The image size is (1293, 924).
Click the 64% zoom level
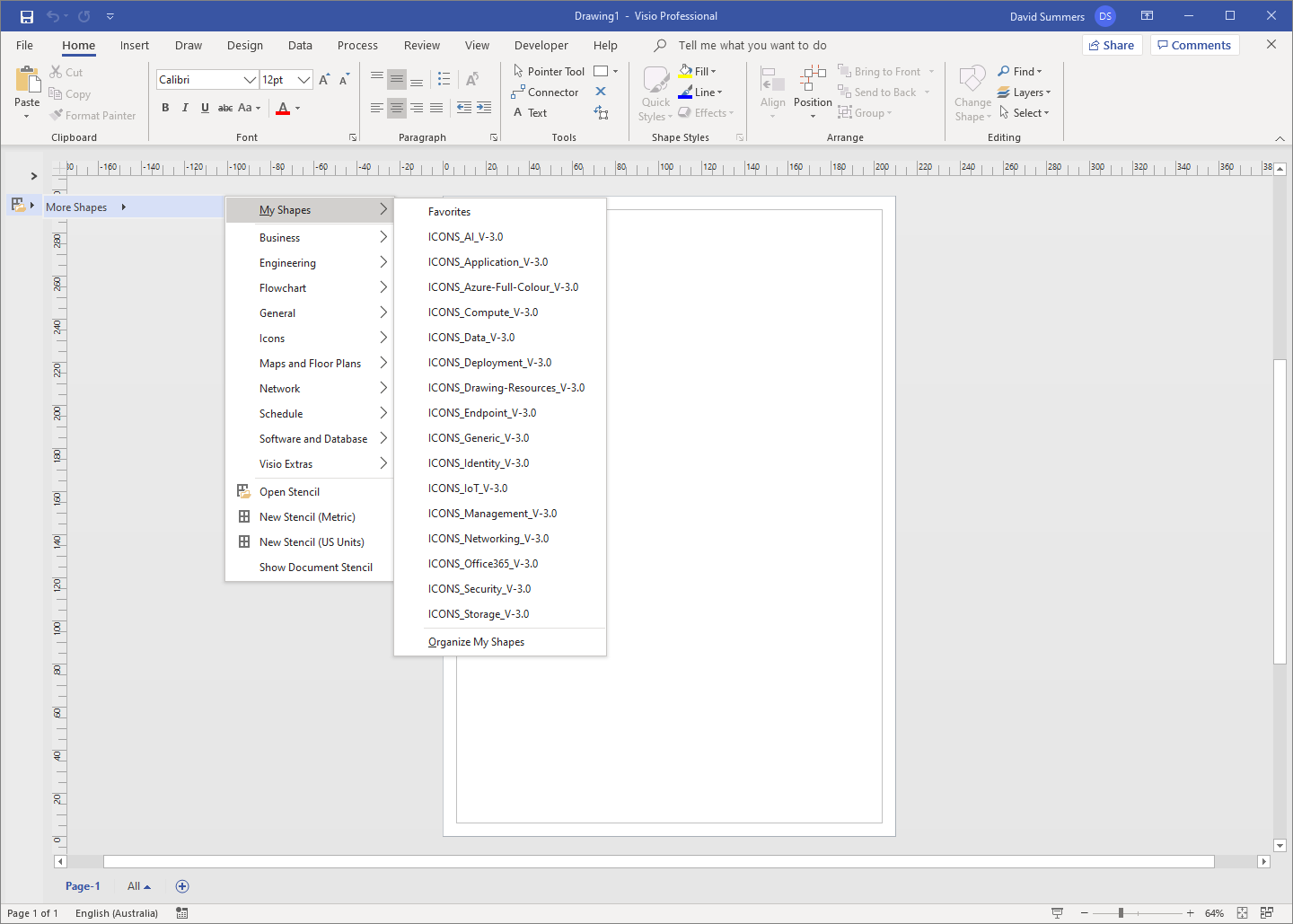[1214, 913]
